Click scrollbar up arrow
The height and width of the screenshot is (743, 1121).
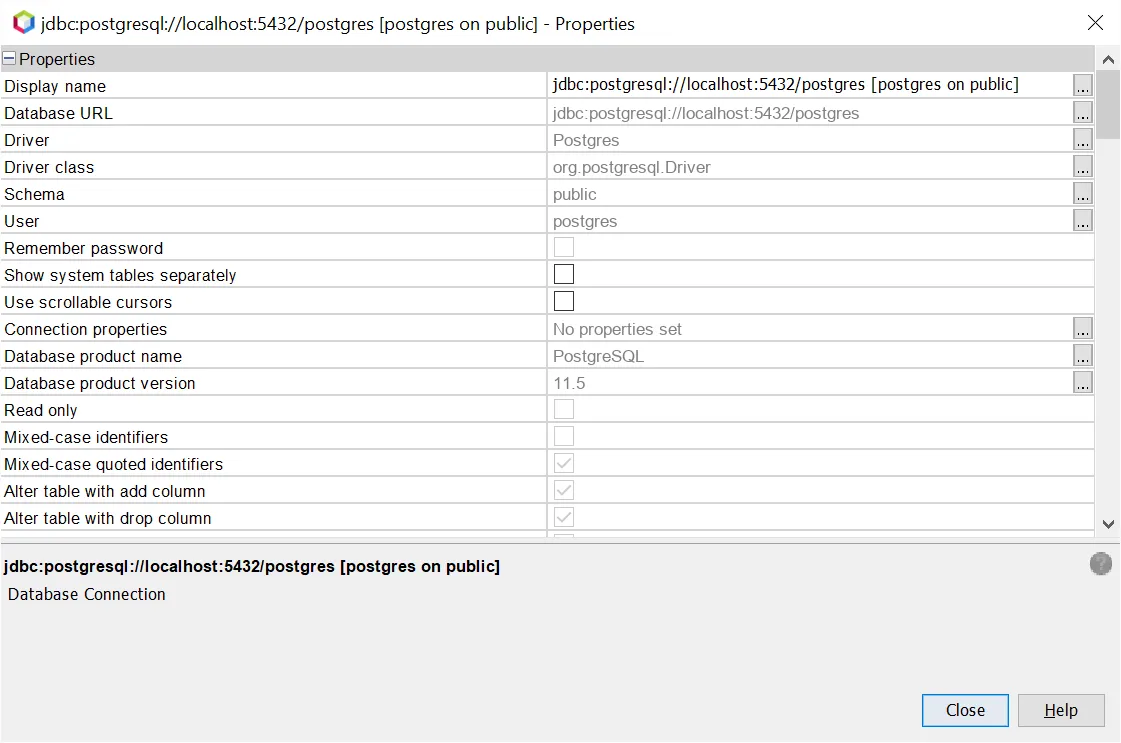pyautogui.click(x=1108, y=58)
